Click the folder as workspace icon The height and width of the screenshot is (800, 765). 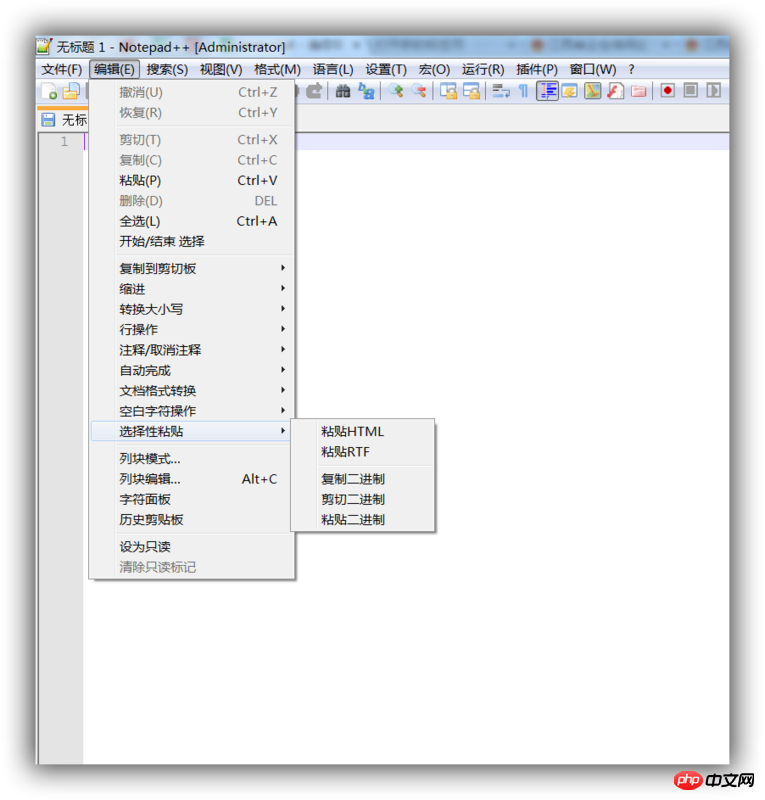(x=638, y=91)
